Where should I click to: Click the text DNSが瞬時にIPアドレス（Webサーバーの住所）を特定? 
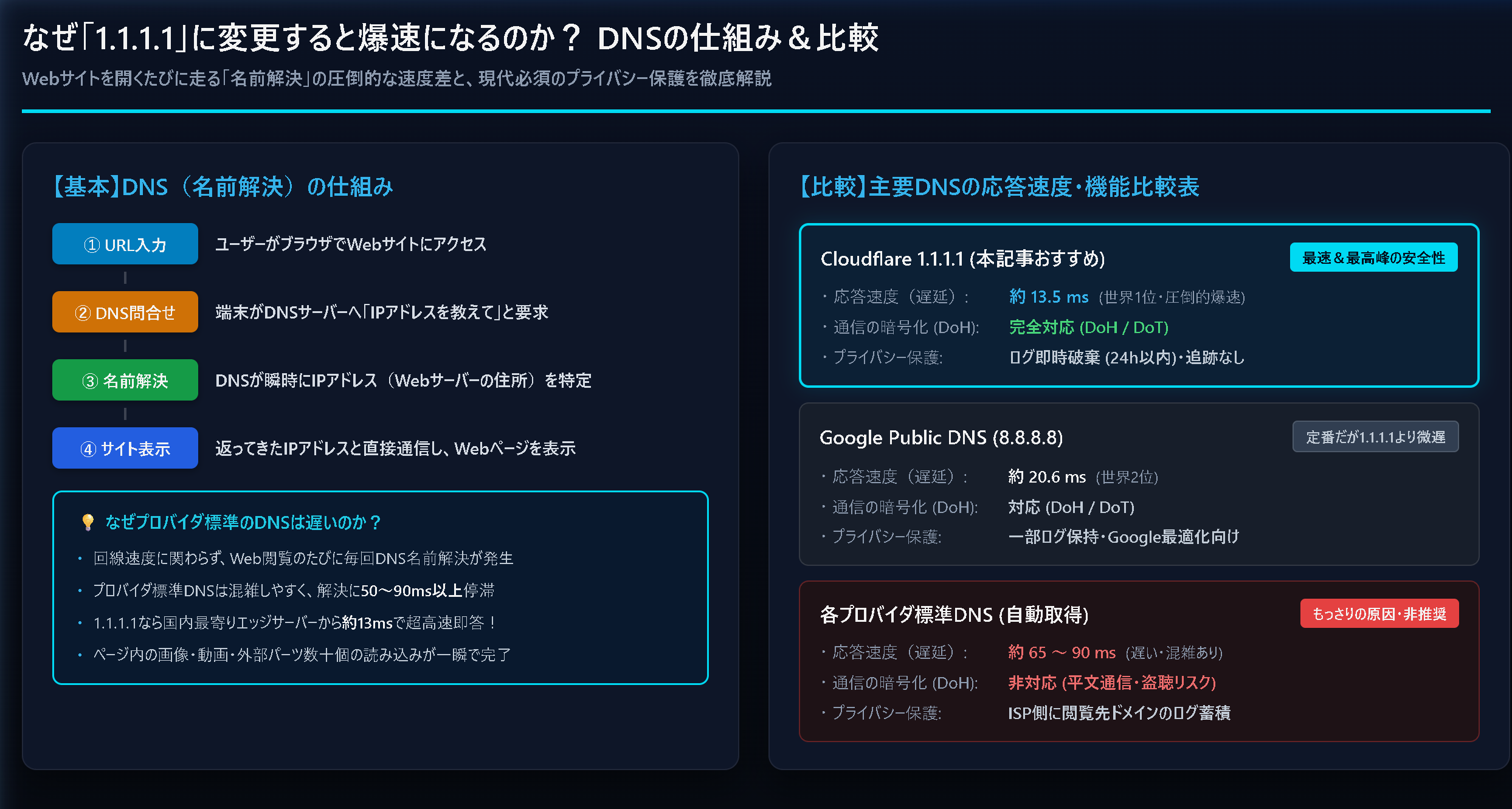[x=403, y=380]
